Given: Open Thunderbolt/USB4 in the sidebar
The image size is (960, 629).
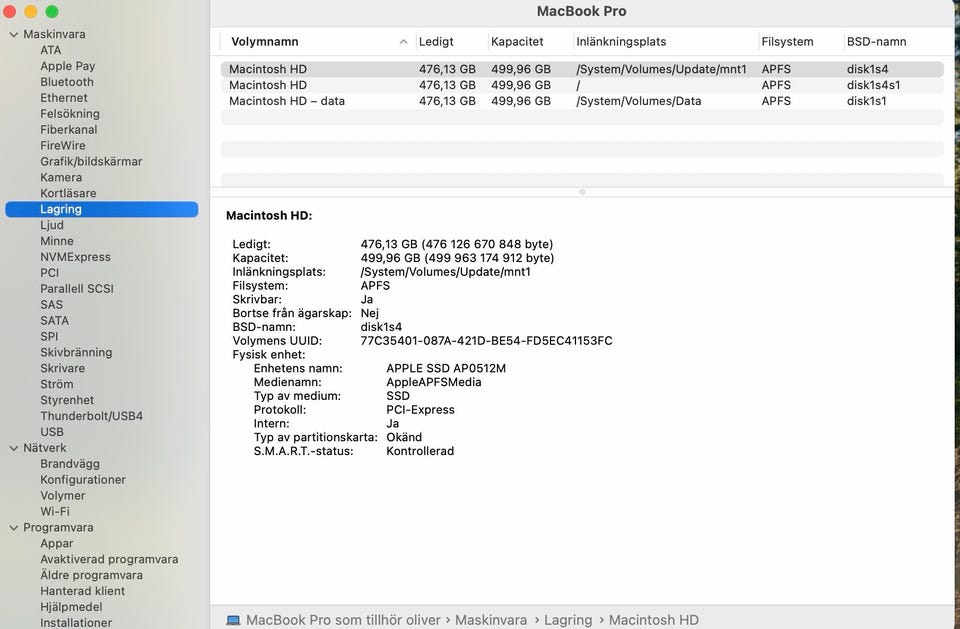Looking at the screenshot, I should [91, 416].
